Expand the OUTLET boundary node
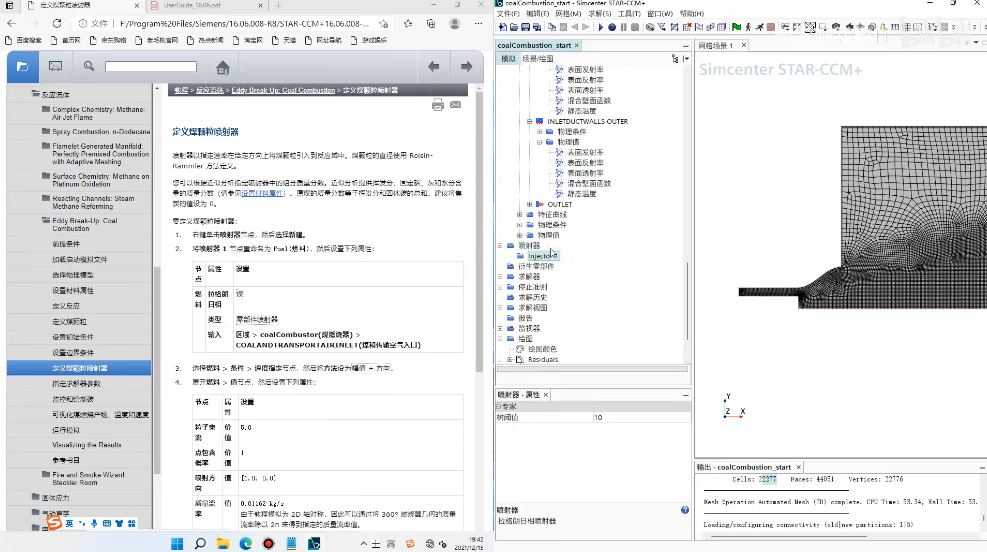 [x=529, y=205]
